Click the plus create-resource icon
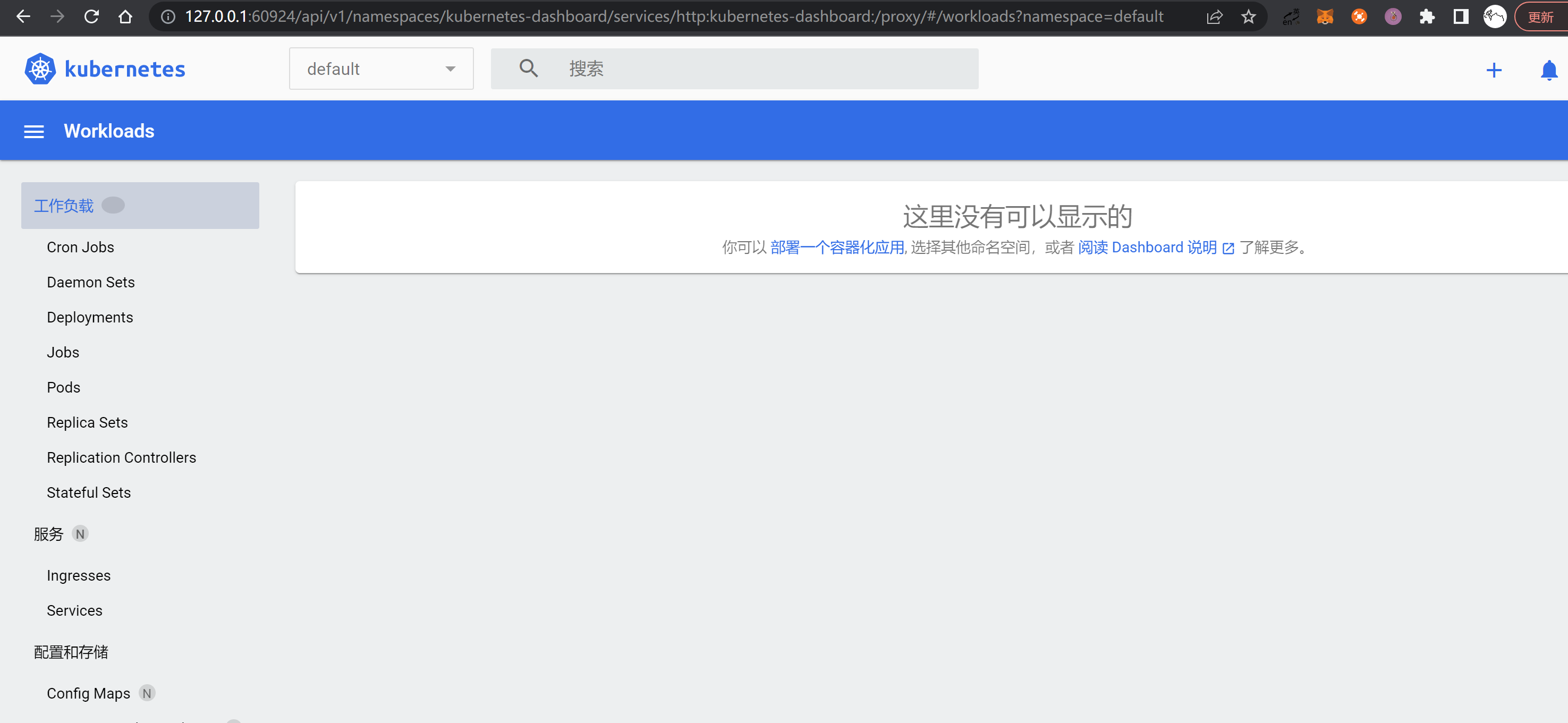The height and width of the screenshot is (723, 1568). (1493, 70)
